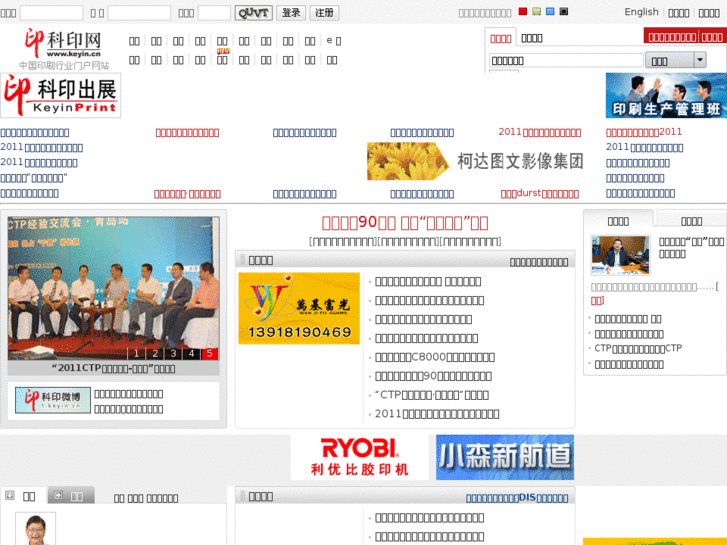Refresh the QUVT captcha image
The width and height of the screenshot is (727, 545).
click(254, 13)
